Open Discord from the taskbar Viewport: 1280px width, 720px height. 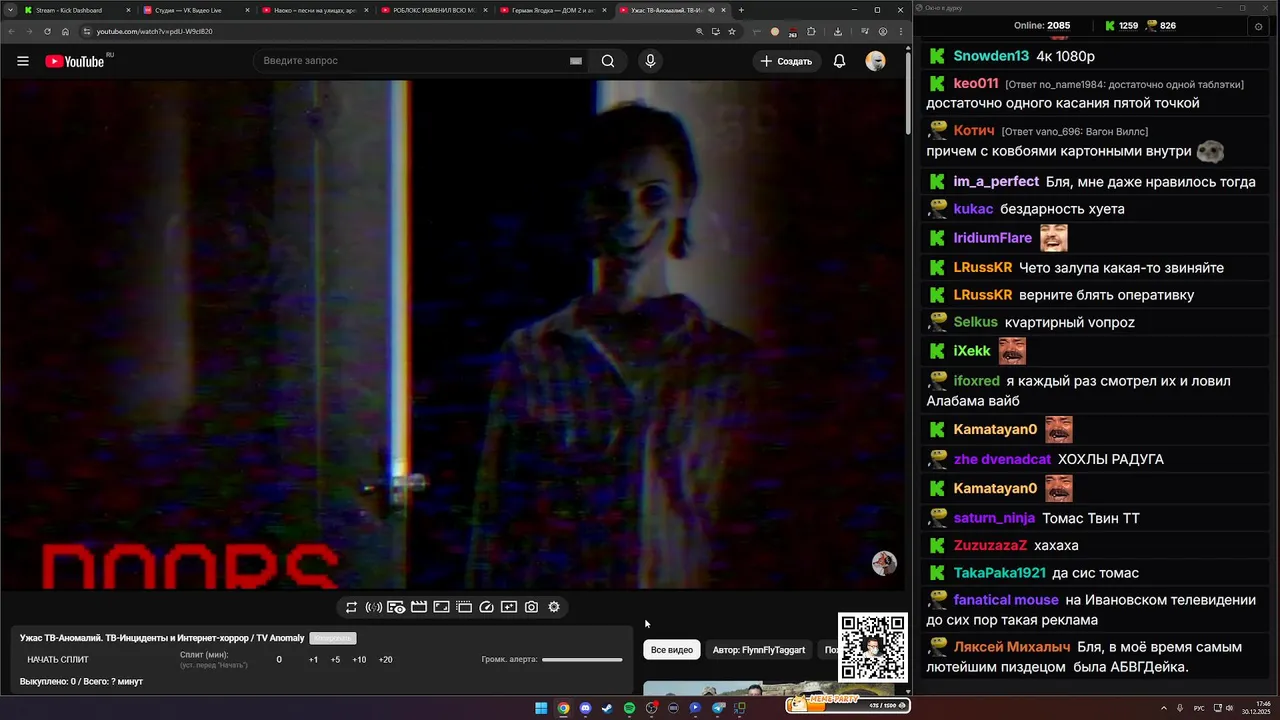tap(585, 708)
